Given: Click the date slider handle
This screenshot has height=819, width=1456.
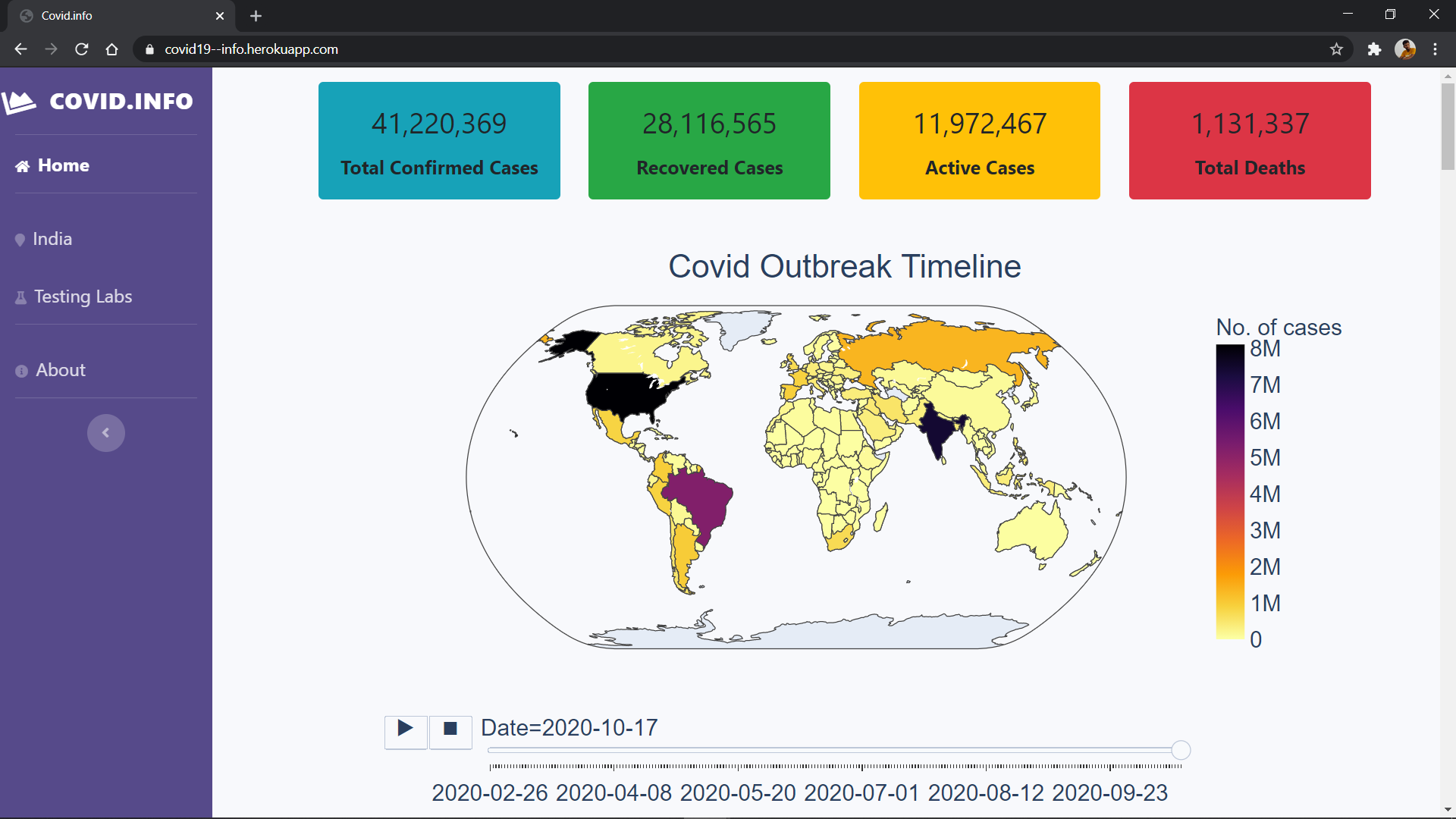Looking at the screenshot, I should (1181, 751).
